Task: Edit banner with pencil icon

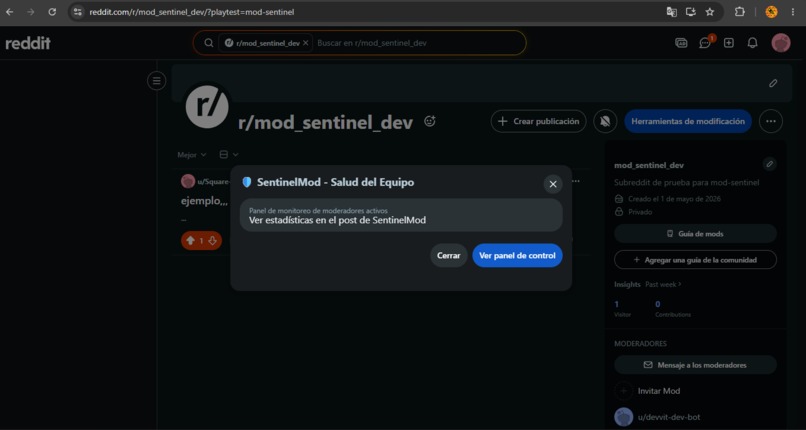Action: coord(773,83)
